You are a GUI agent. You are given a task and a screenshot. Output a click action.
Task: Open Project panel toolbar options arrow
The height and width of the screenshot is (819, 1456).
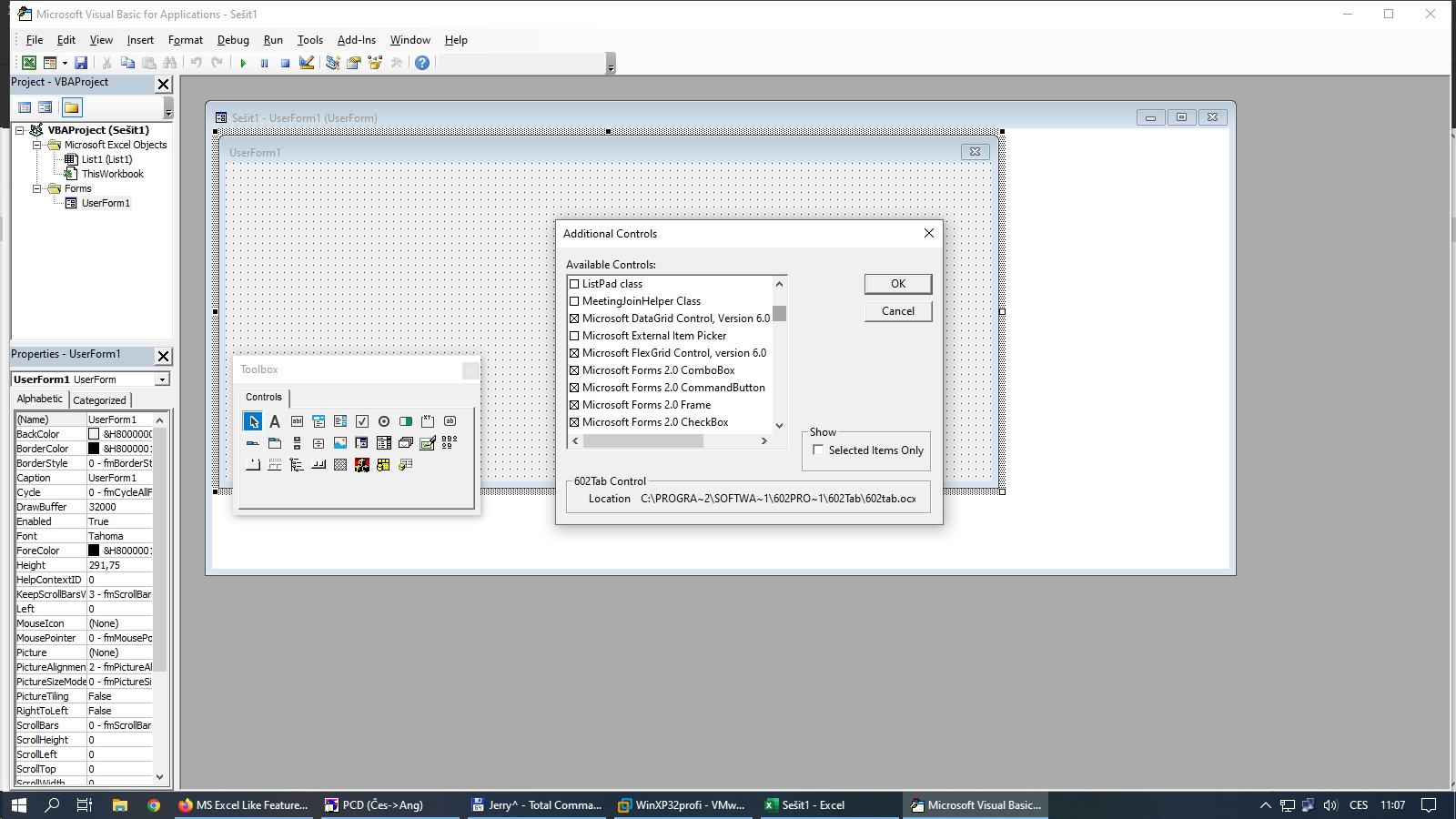coord(168,108)
